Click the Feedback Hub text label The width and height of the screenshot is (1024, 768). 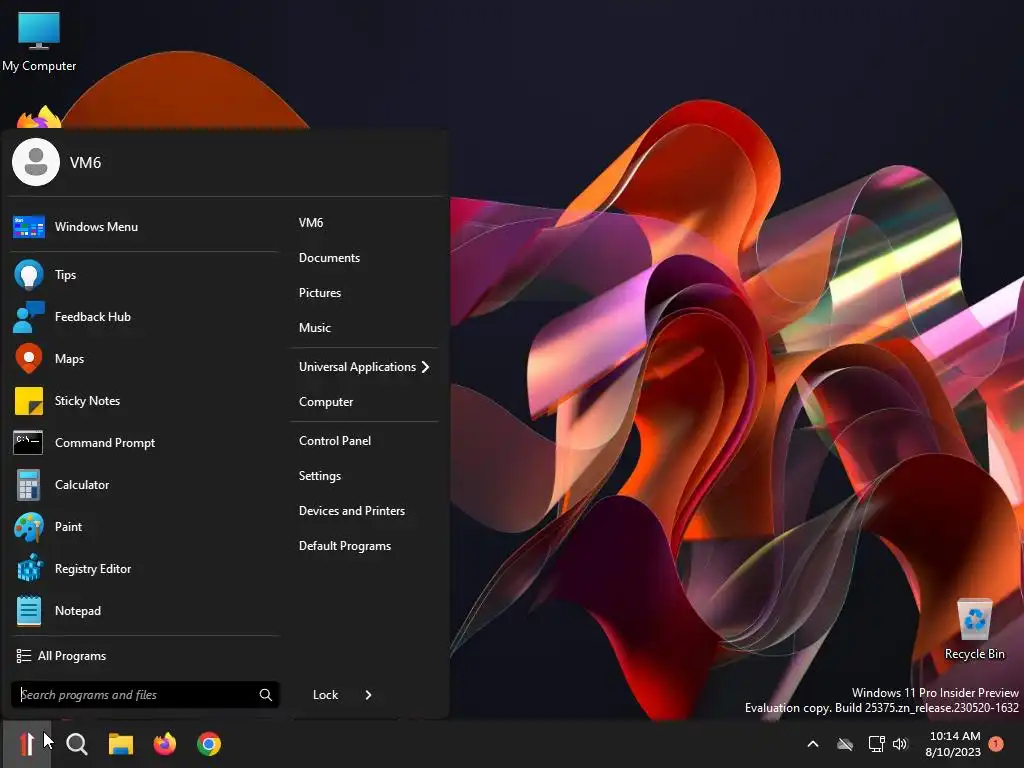(93, 317)
